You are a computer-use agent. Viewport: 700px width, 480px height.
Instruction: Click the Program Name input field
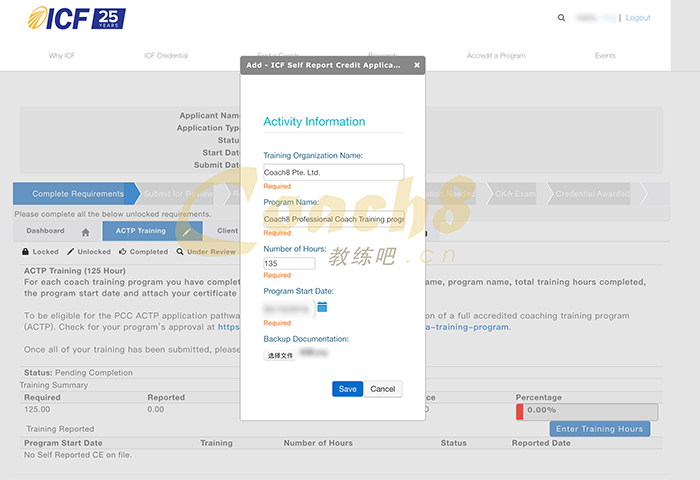tap(333, 218)
